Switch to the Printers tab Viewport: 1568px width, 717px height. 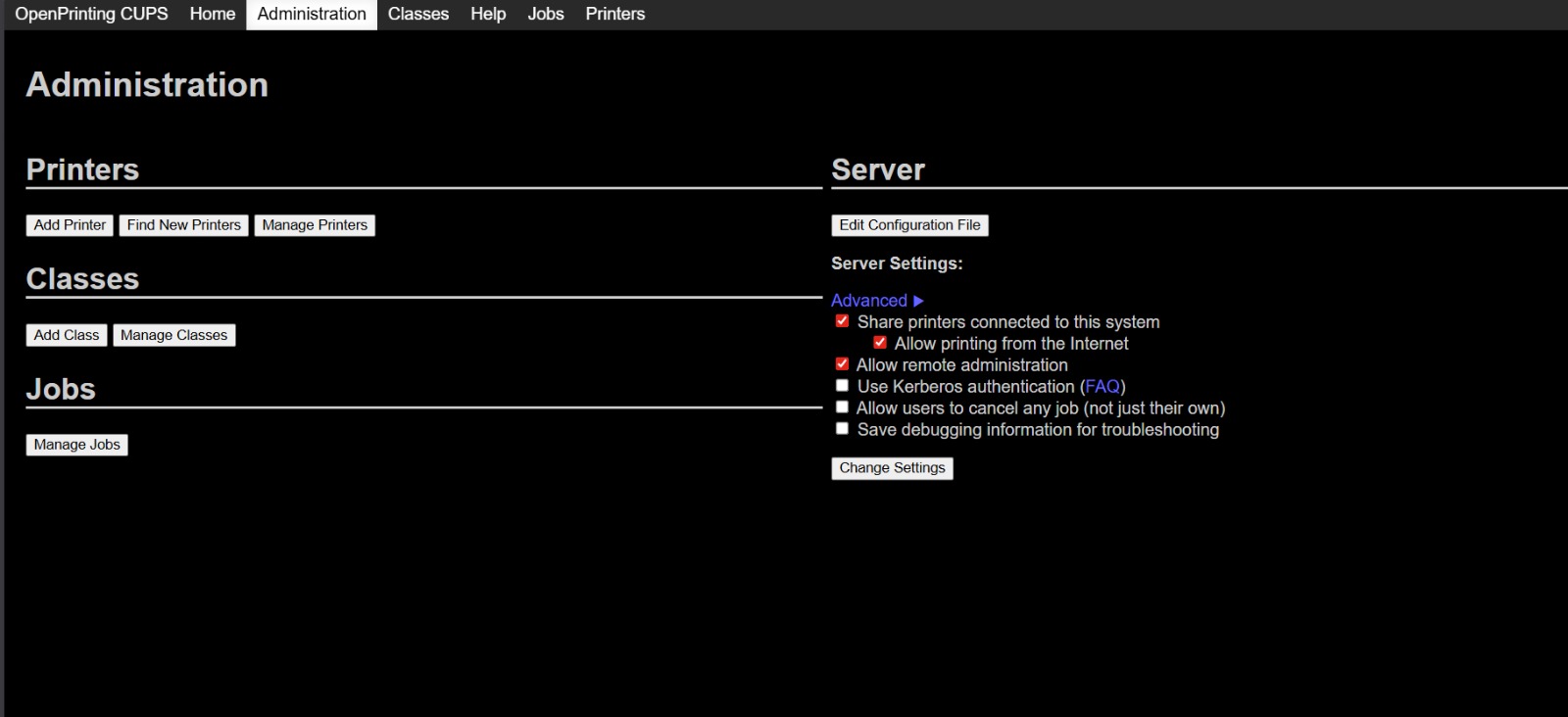pyautogui.click(x=615, y=14)
